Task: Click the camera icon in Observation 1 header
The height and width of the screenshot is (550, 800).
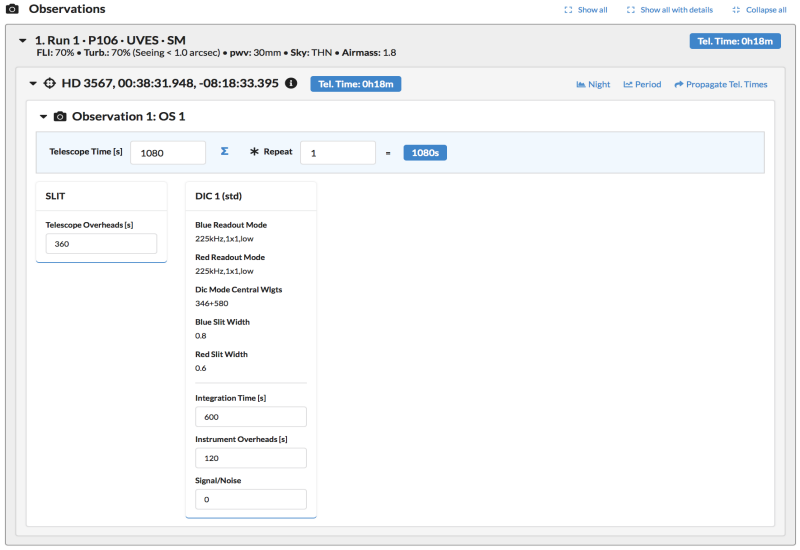Action: tap(60, 117)
